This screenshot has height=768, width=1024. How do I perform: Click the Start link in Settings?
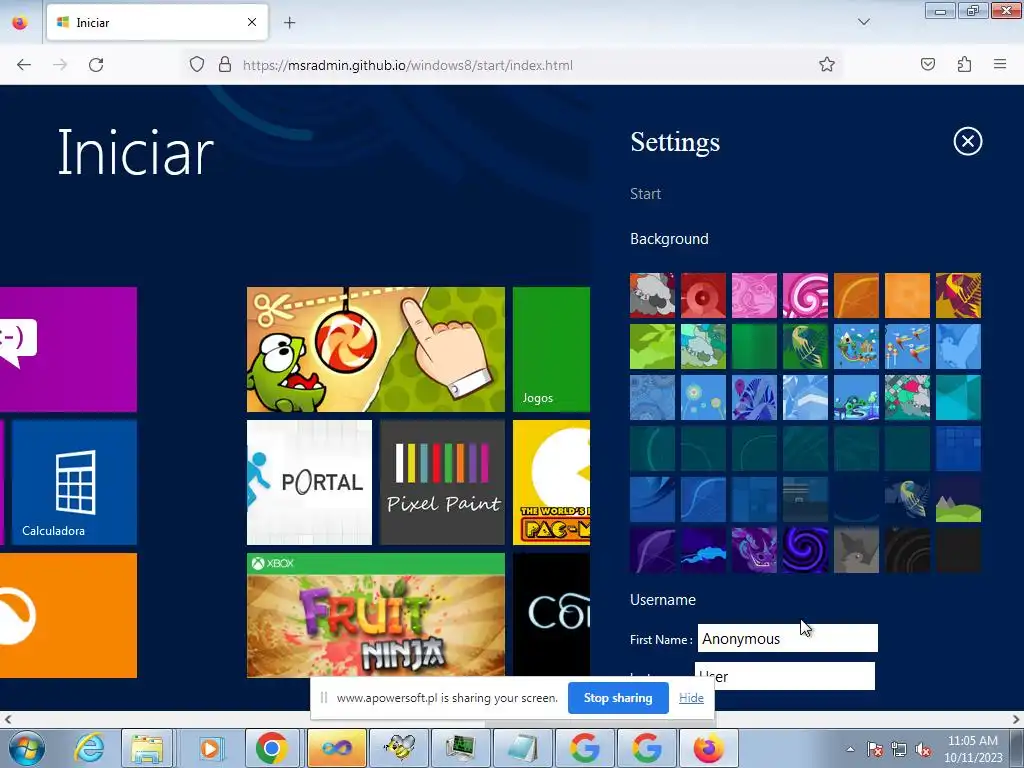tap(645, 194)
